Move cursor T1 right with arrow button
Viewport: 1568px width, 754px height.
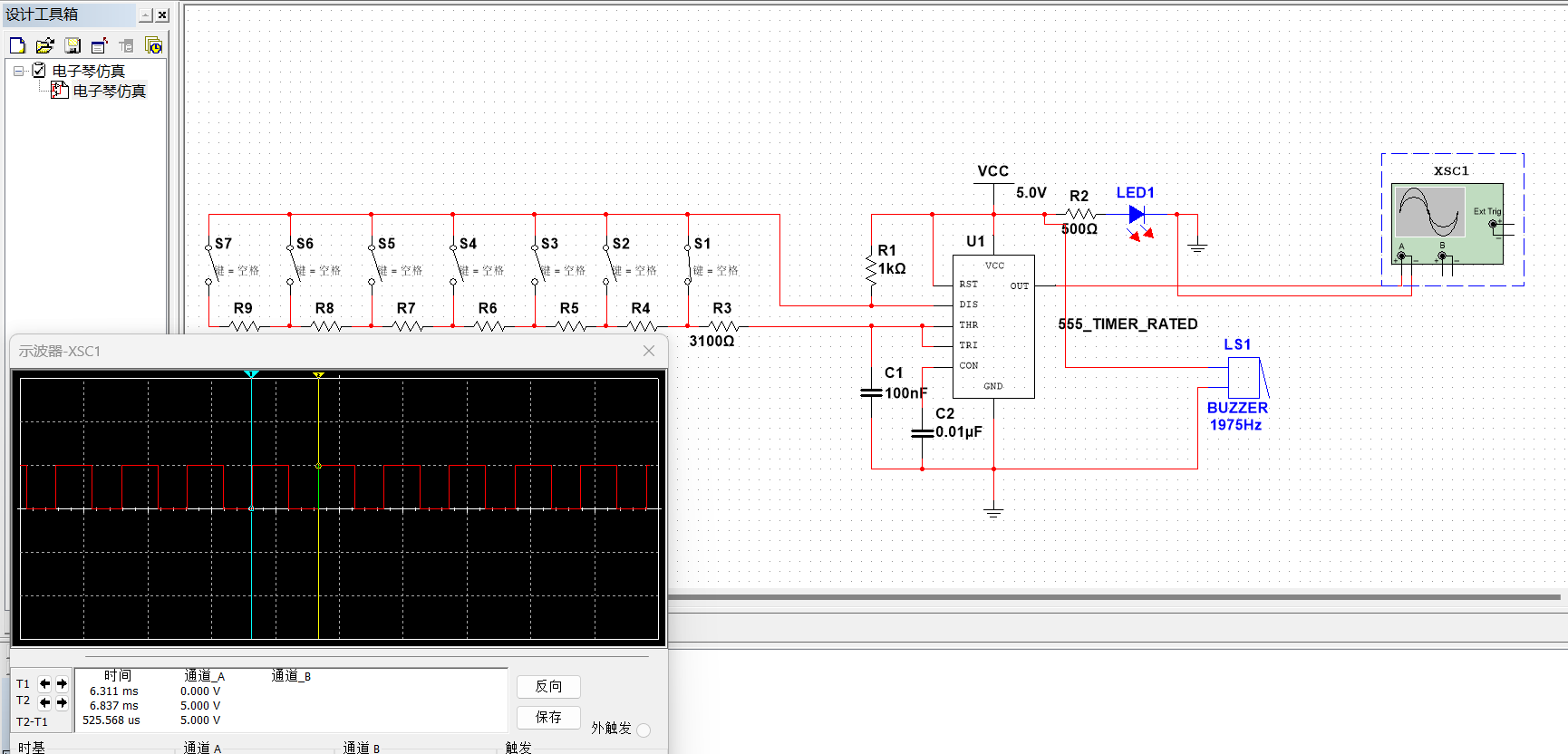(x=62, y=684)
